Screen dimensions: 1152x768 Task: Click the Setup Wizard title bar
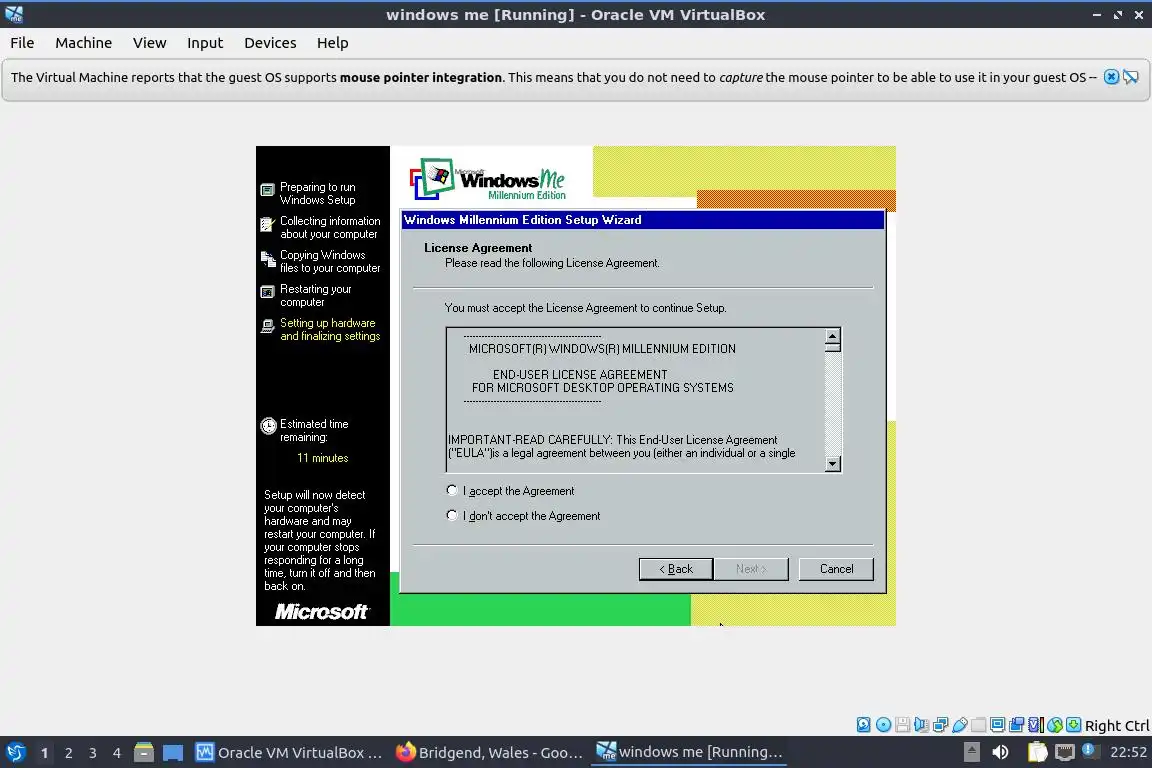point(642,220)
